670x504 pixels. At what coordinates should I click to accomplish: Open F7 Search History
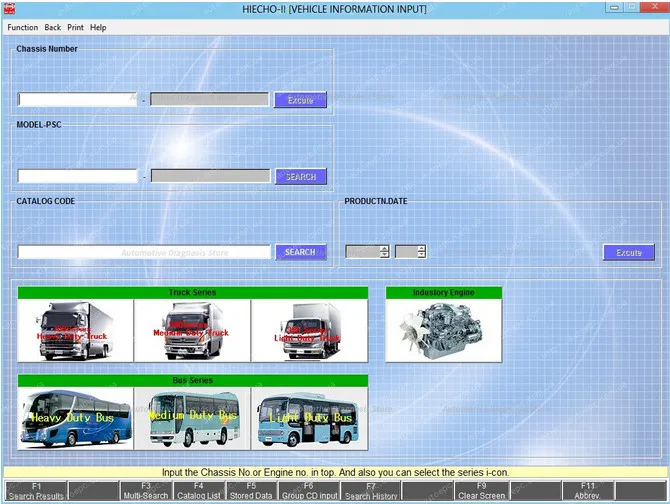[371, 491]
